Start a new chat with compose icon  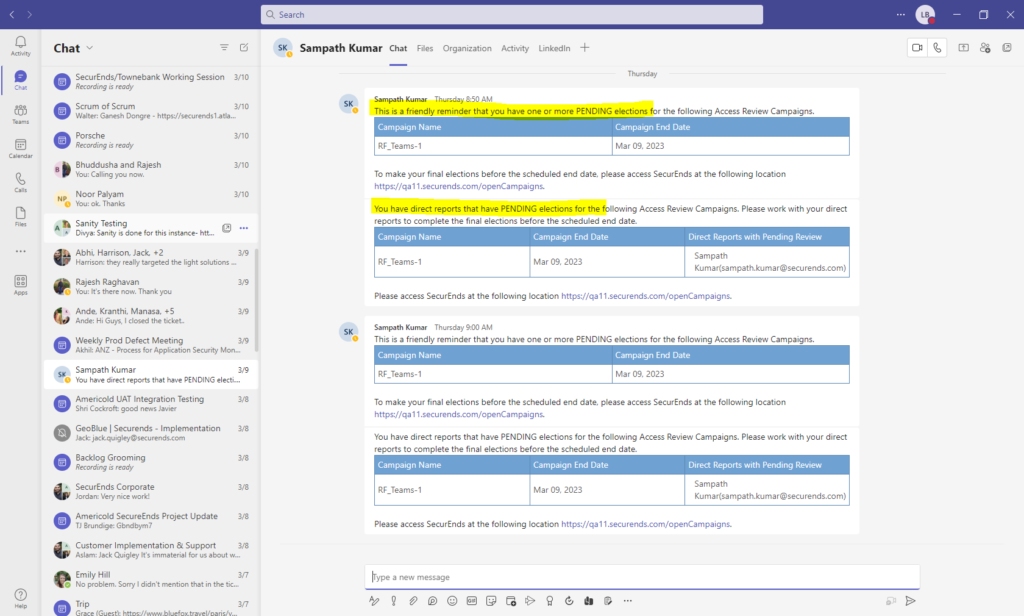[x=244, y=48]
